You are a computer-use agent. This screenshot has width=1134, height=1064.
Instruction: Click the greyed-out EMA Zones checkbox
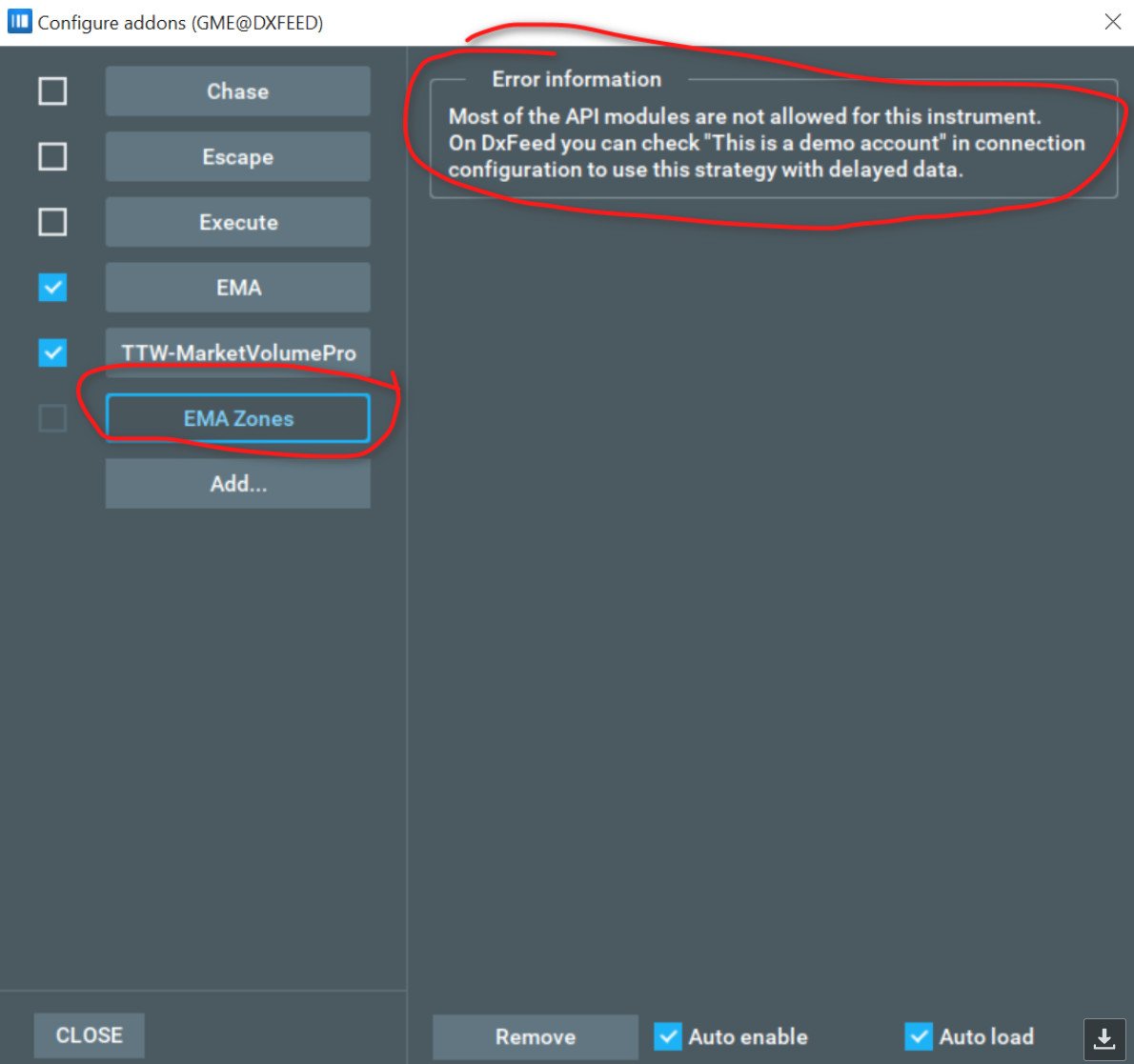52,418
